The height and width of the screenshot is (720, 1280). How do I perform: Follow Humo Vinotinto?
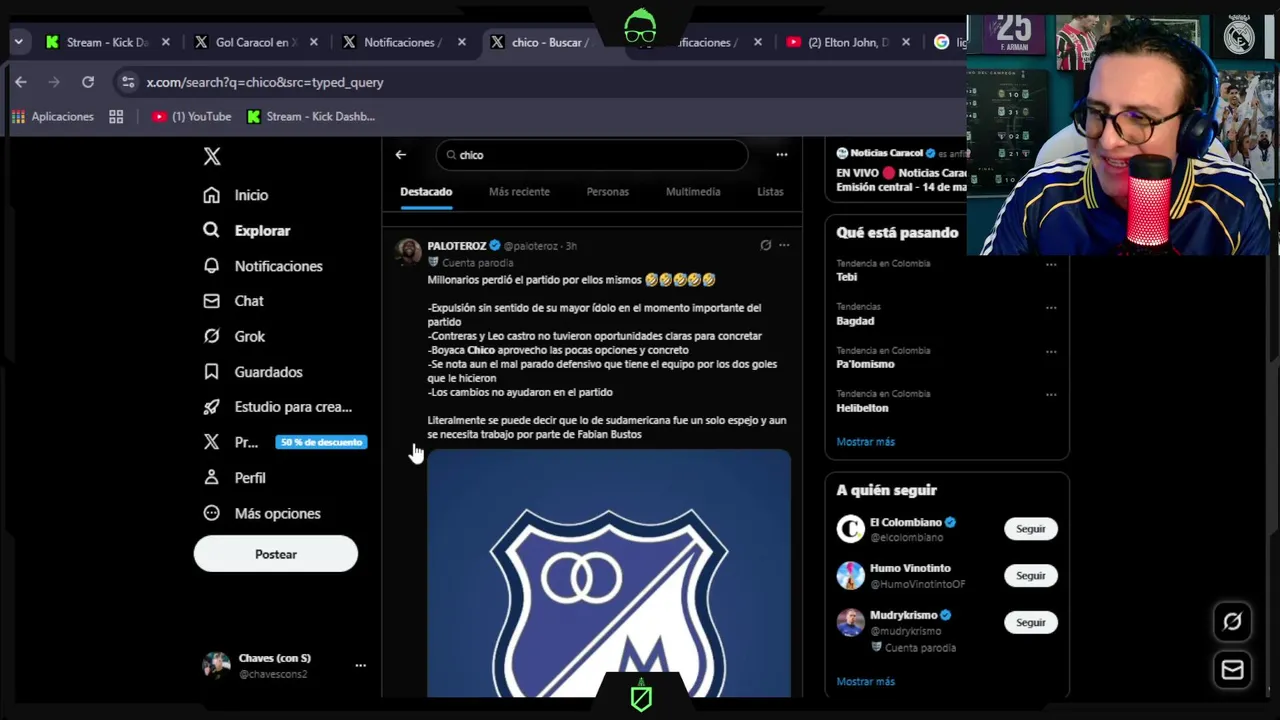pos(1030,576)
